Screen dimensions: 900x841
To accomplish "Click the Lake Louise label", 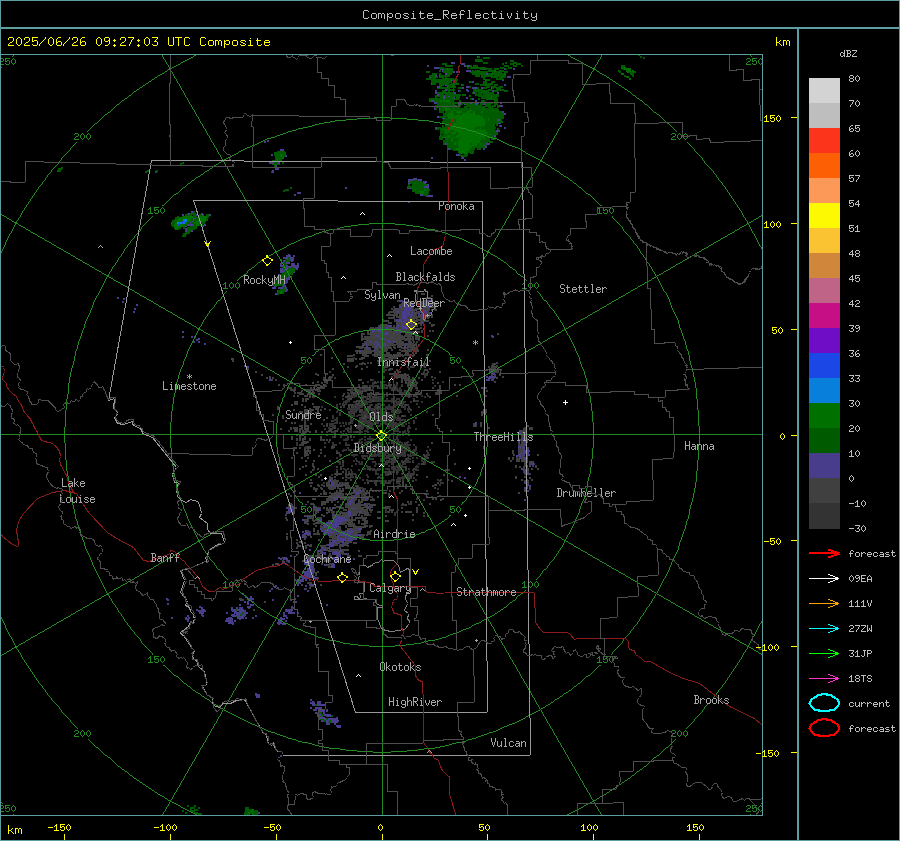I will tap(77, 491).
